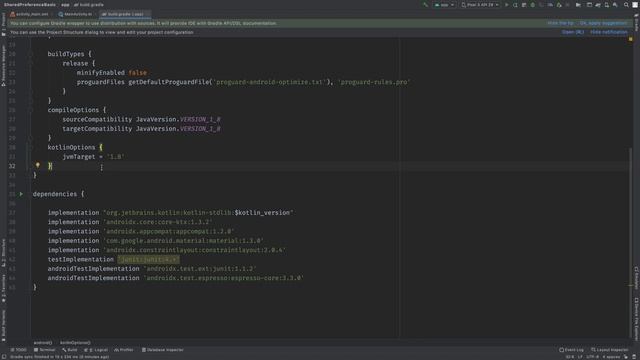Click the Open project structure link
The image size is (640, 360).
point(573,32)
